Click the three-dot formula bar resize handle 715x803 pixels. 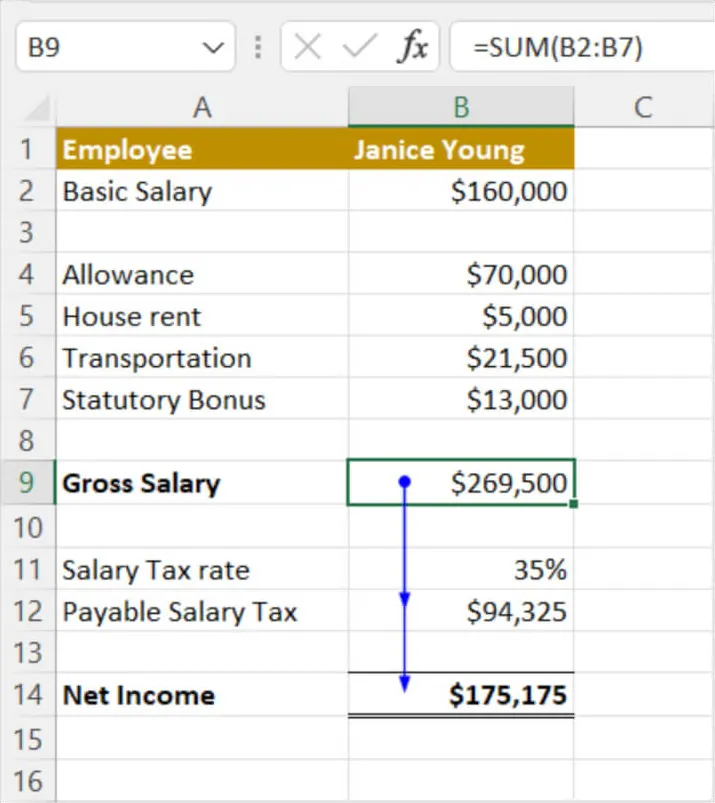tap(258, 47)
